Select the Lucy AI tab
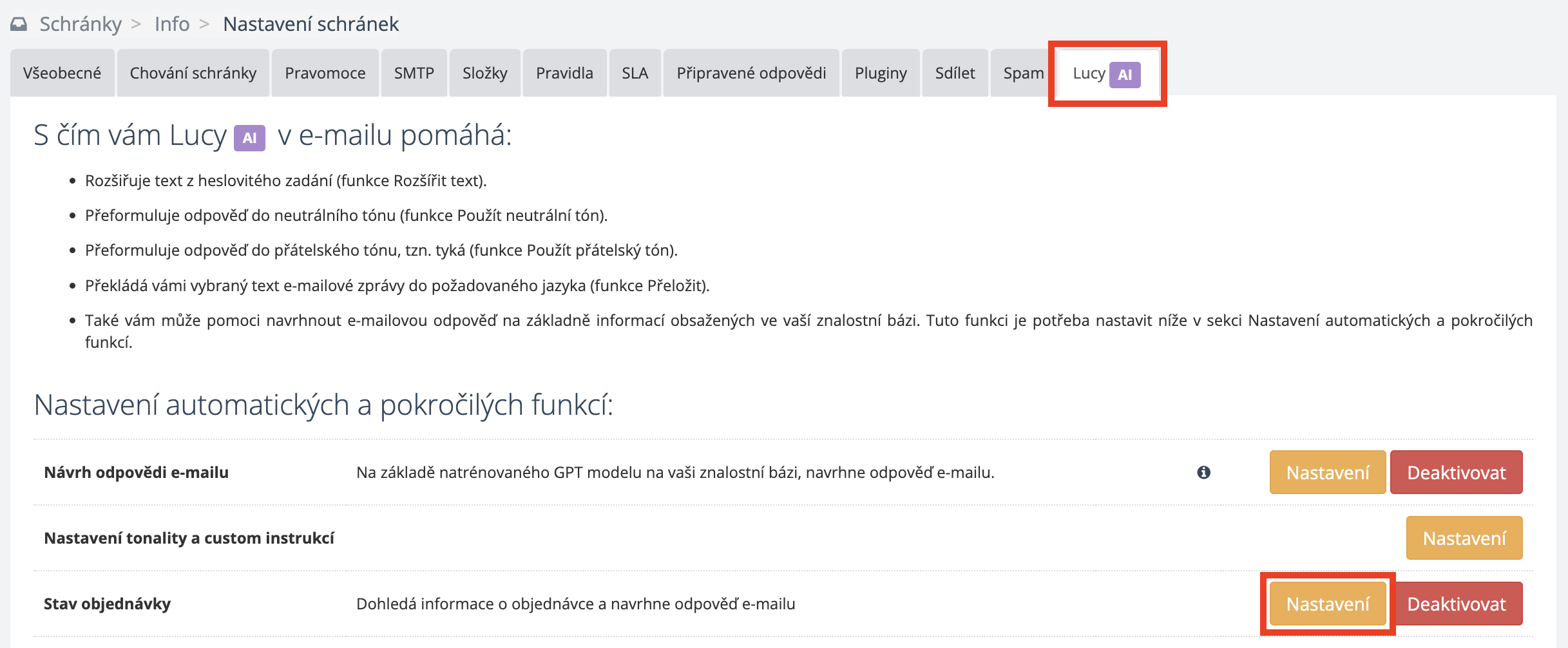The image size is (1568, 648). [1106, 74]
